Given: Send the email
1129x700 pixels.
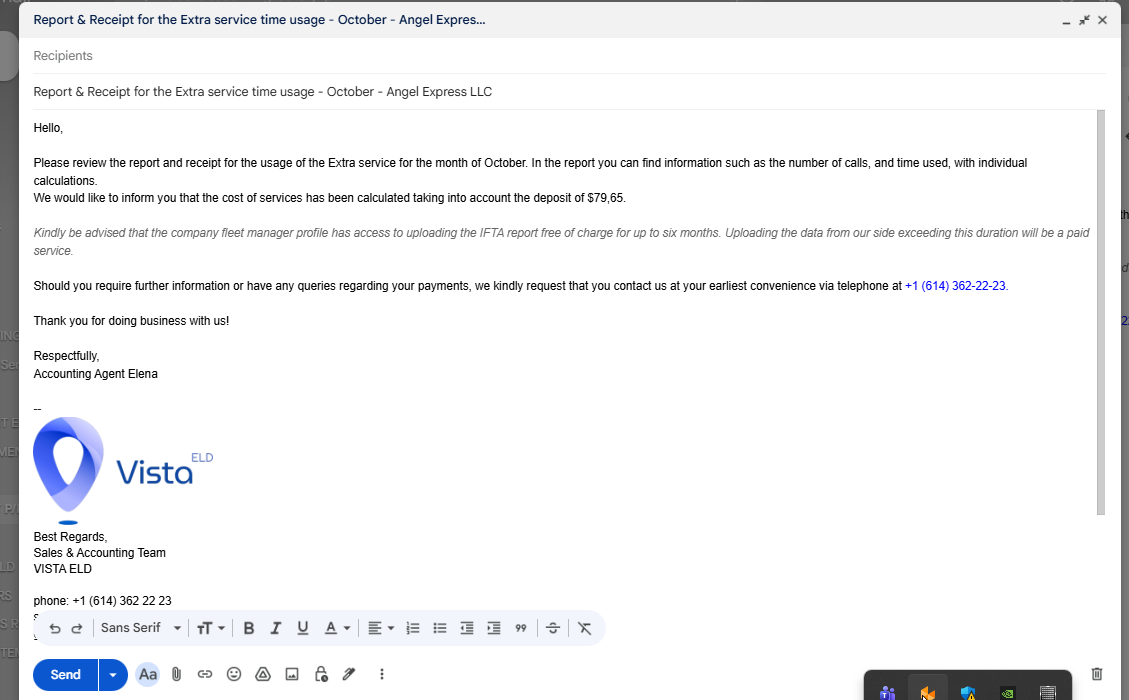Looking at the screenshot, I should click(66, 675).
